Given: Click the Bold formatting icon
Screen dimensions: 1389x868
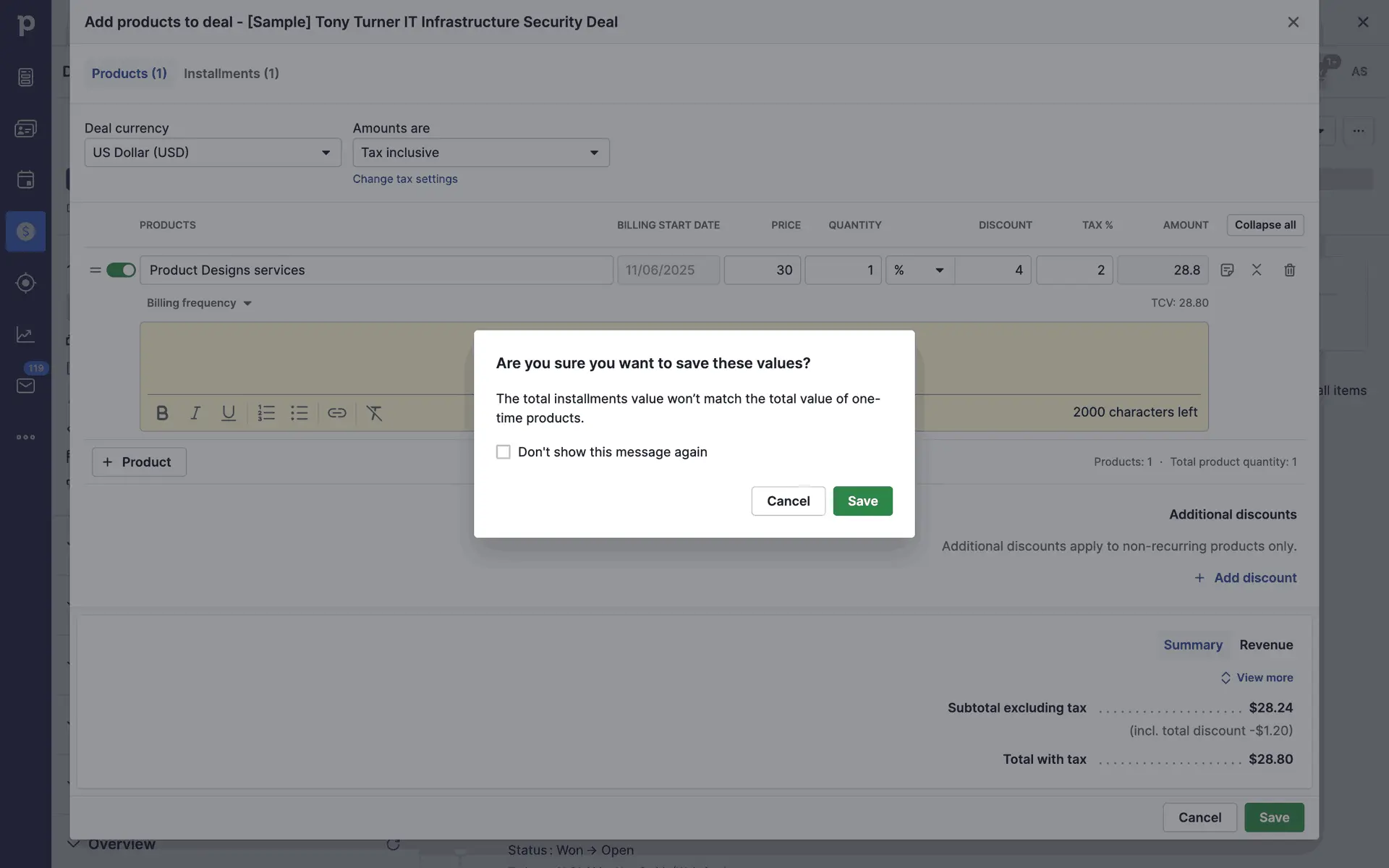Looking at the screenshot, I should pyautogui.click(x=162, y=413).
